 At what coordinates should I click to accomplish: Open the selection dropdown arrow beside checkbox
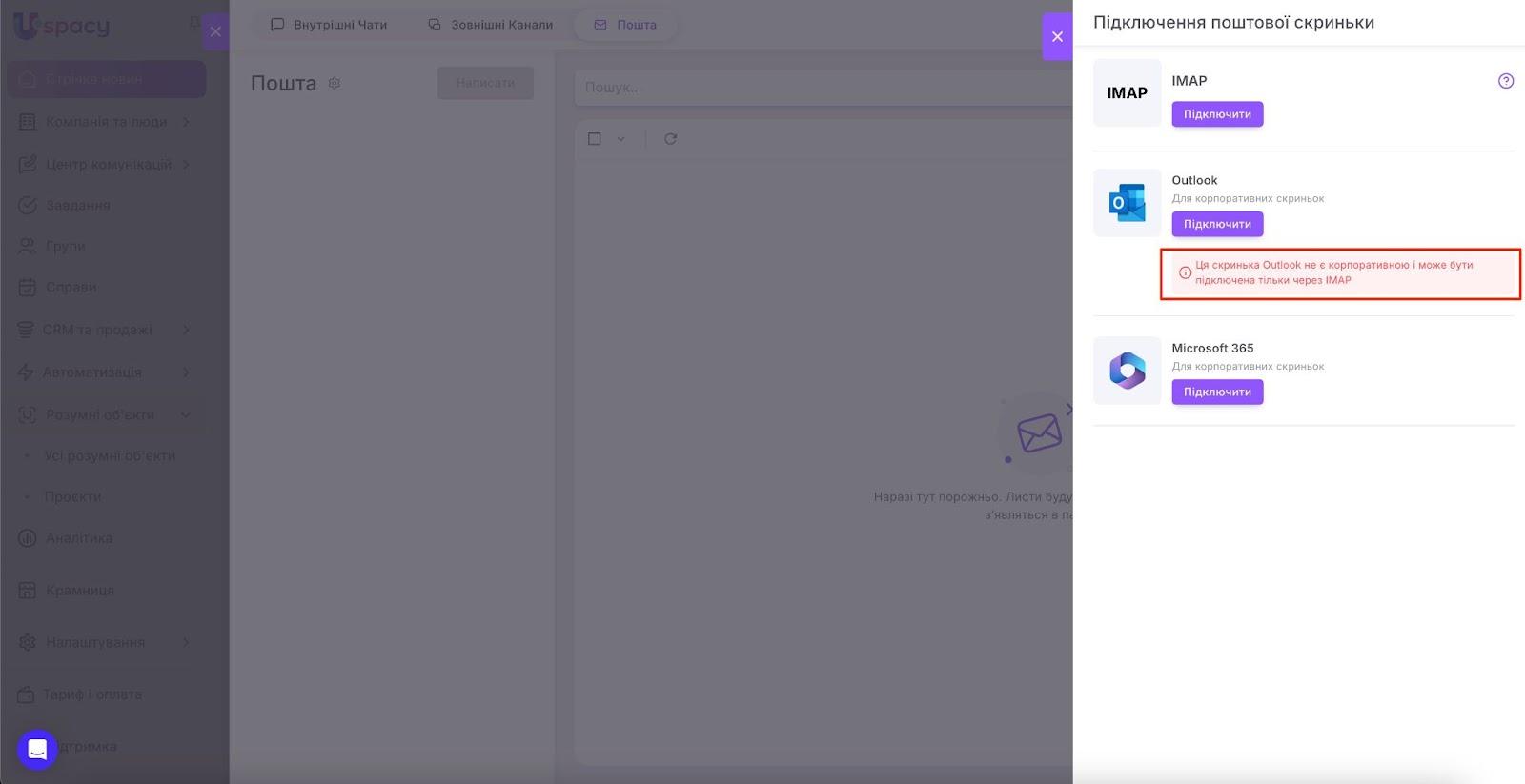(x=620, y=139)
